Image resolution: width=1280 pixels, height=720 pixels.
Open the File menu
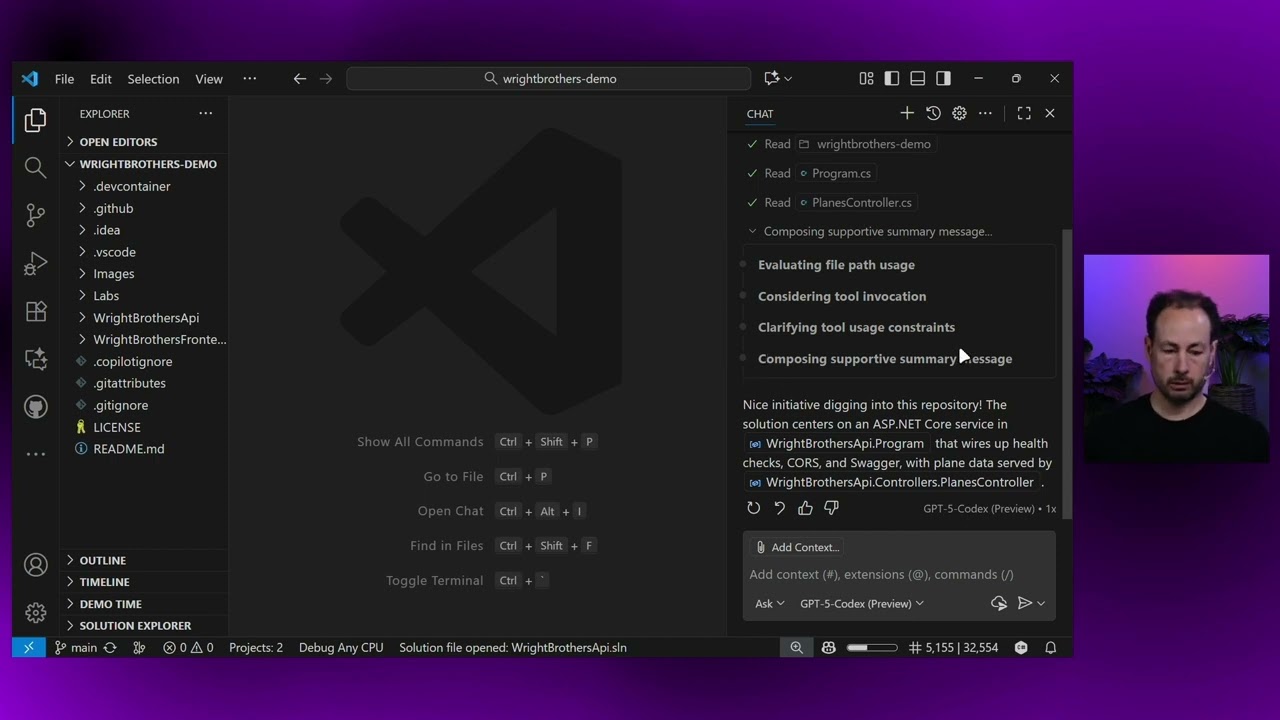tap(64, 78)
